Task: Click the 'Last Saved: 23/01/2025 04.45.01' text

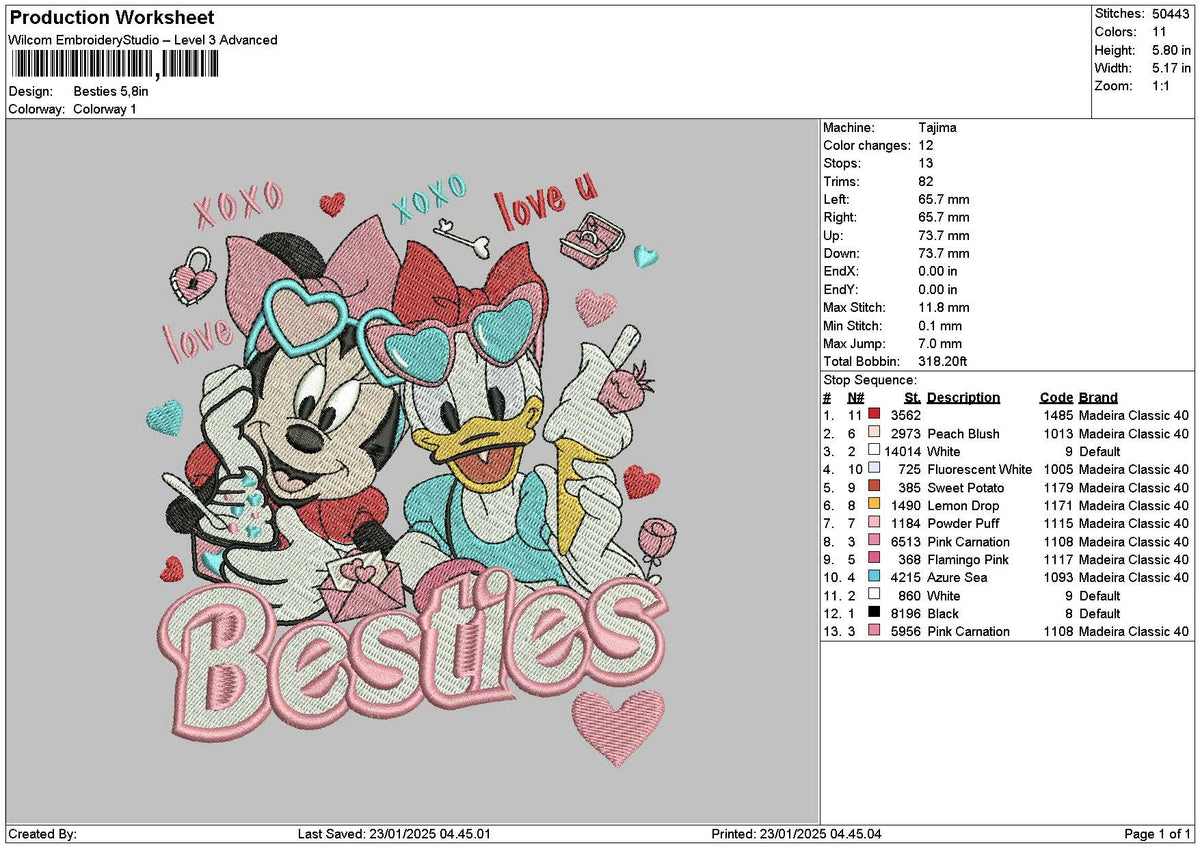Action: coord(394,834)
